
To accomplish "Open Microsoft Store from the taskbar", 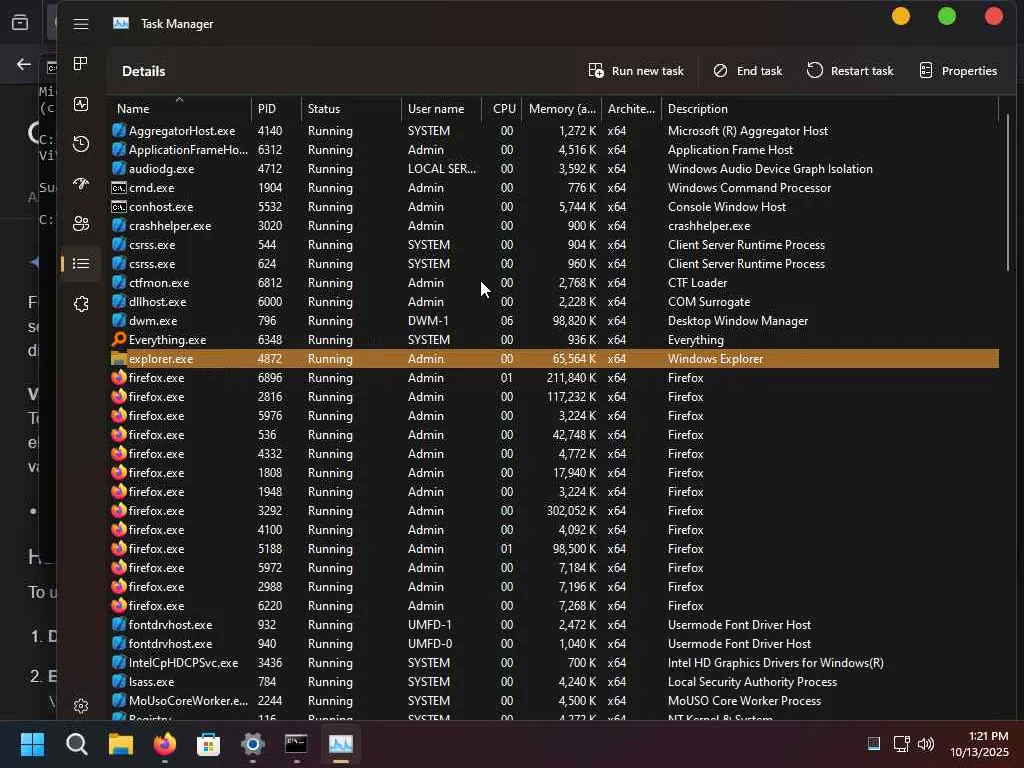I will pyautogui.click(x=208, y=744).
